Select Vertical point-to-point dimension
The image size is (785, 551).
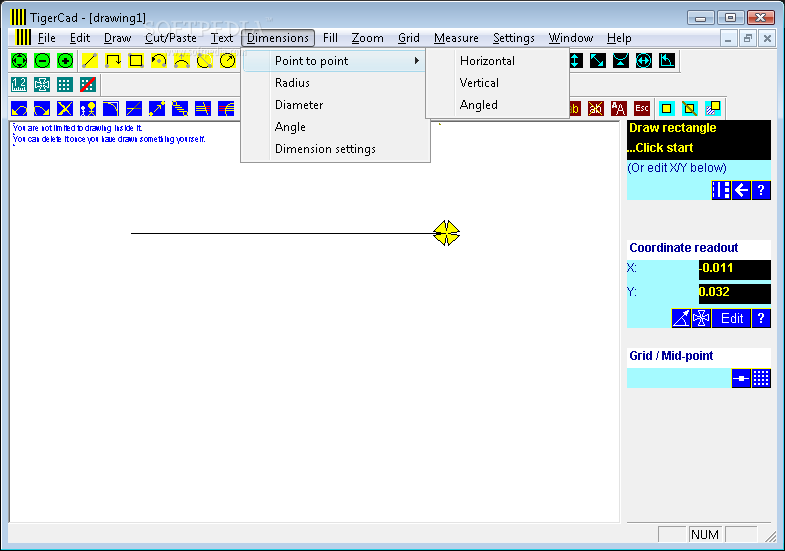[x=498, y=83]
